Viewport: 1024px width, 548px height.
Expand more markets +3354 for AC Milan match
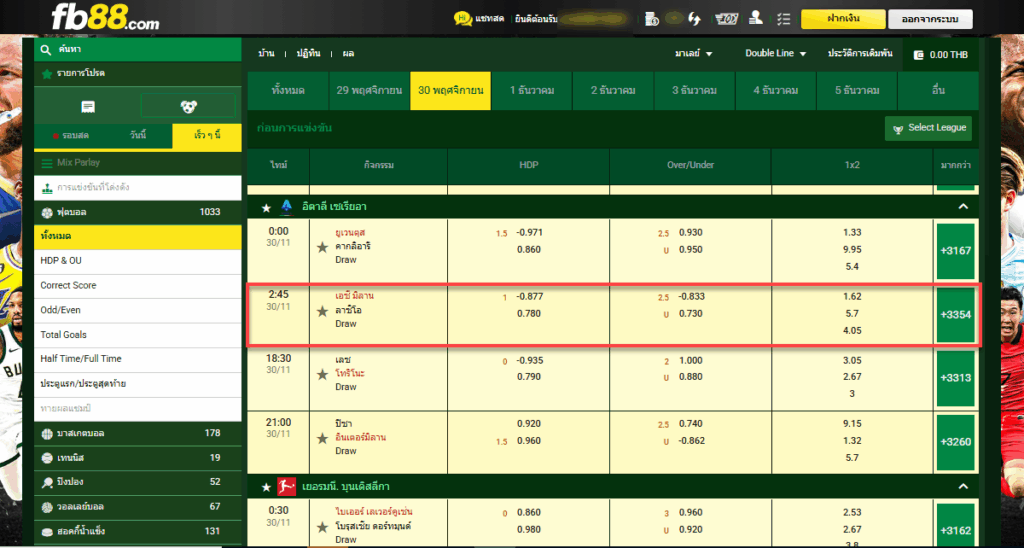coord(956,315)
